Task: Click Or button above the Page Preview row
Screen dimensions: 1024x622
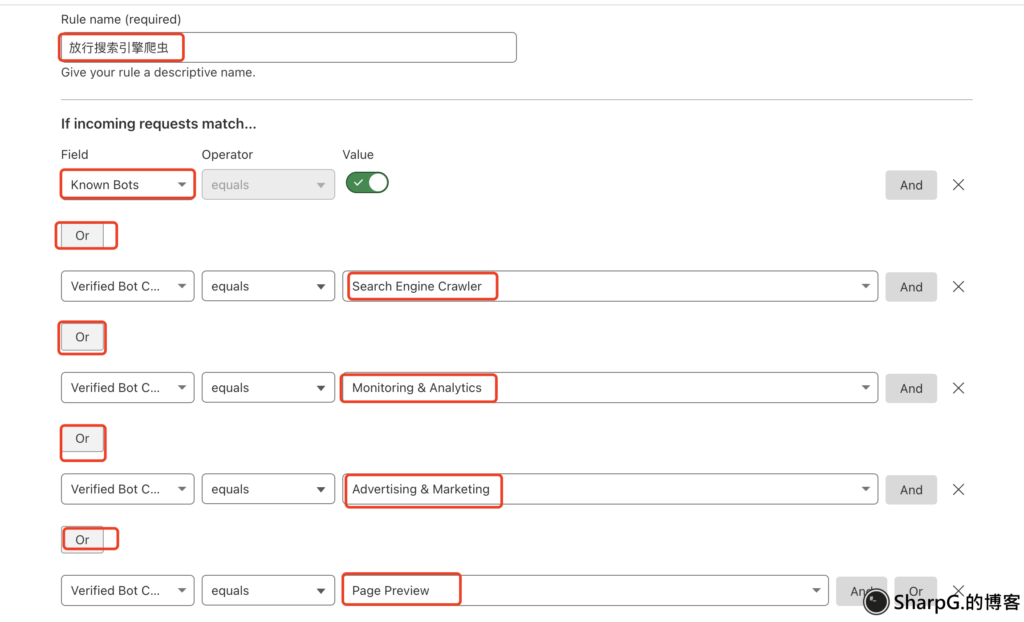Action: pyautogui.click(x=83, y=540)
